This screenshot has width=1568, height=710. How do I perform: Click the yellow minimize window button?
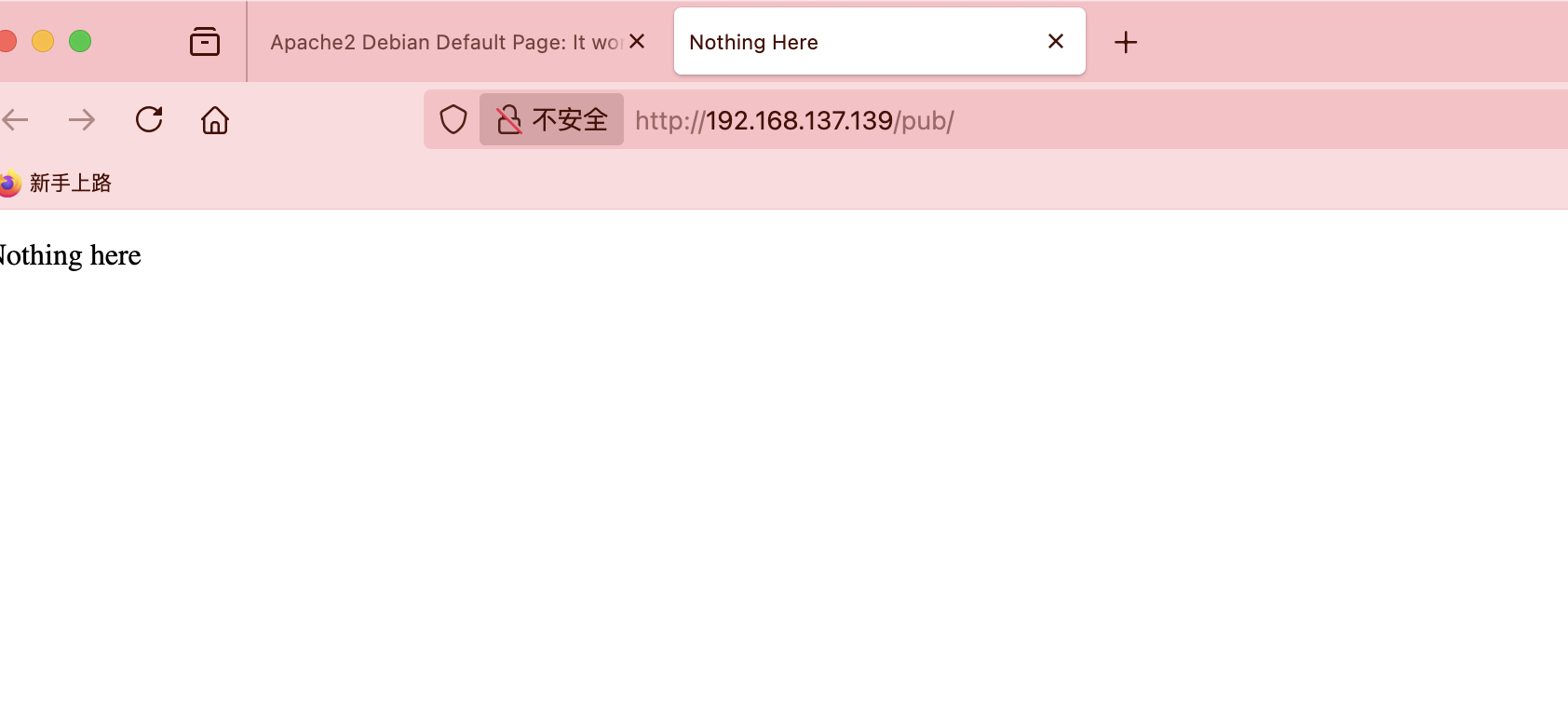(43, 41)
